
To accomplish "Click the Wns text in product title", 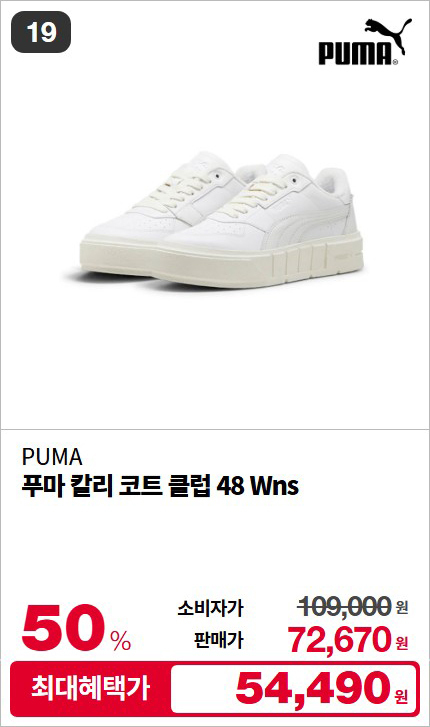I will [275, 486].
